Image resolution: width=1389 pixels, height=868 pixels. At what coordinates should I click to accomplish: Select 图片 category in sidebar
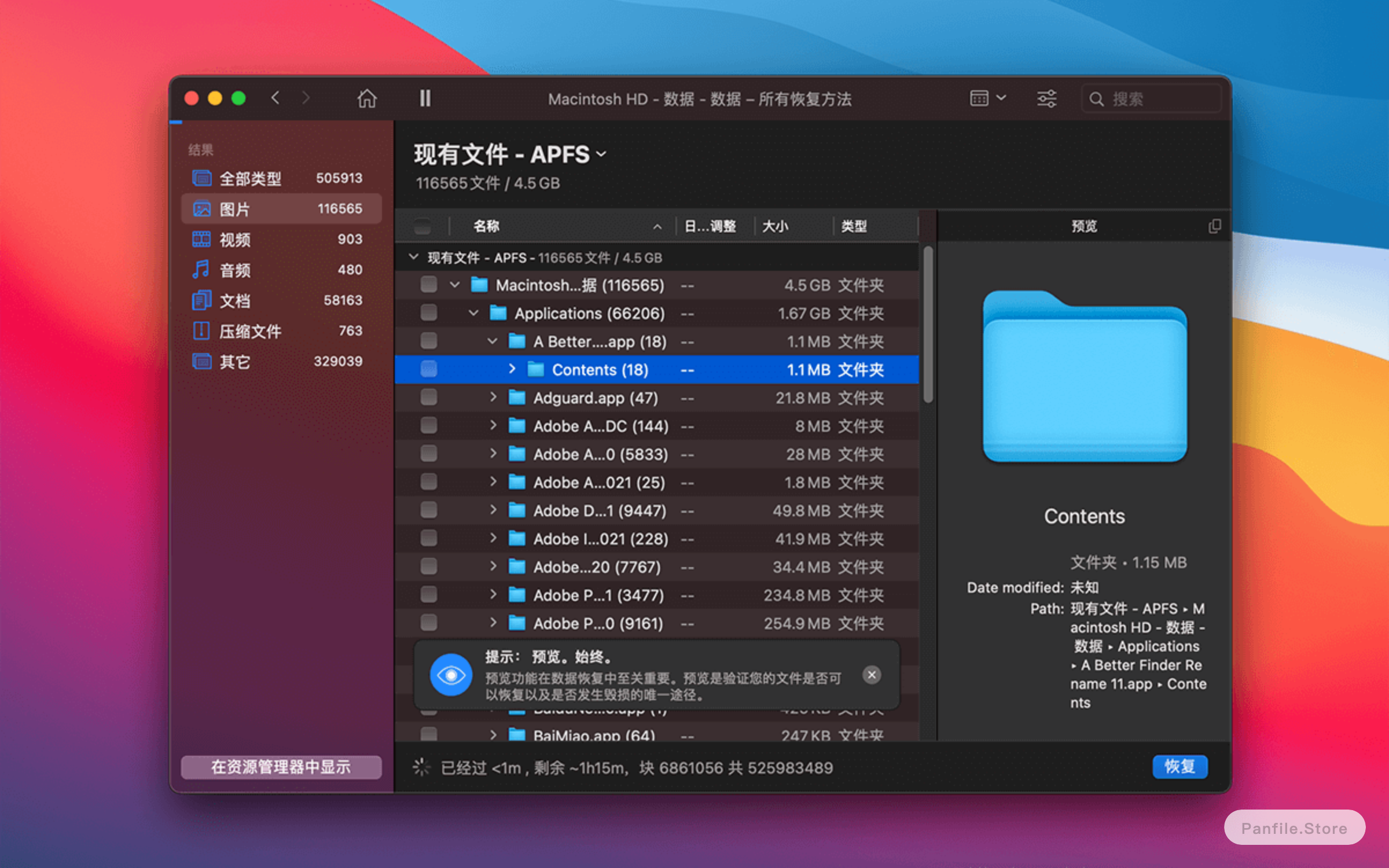tap(281, 209)
